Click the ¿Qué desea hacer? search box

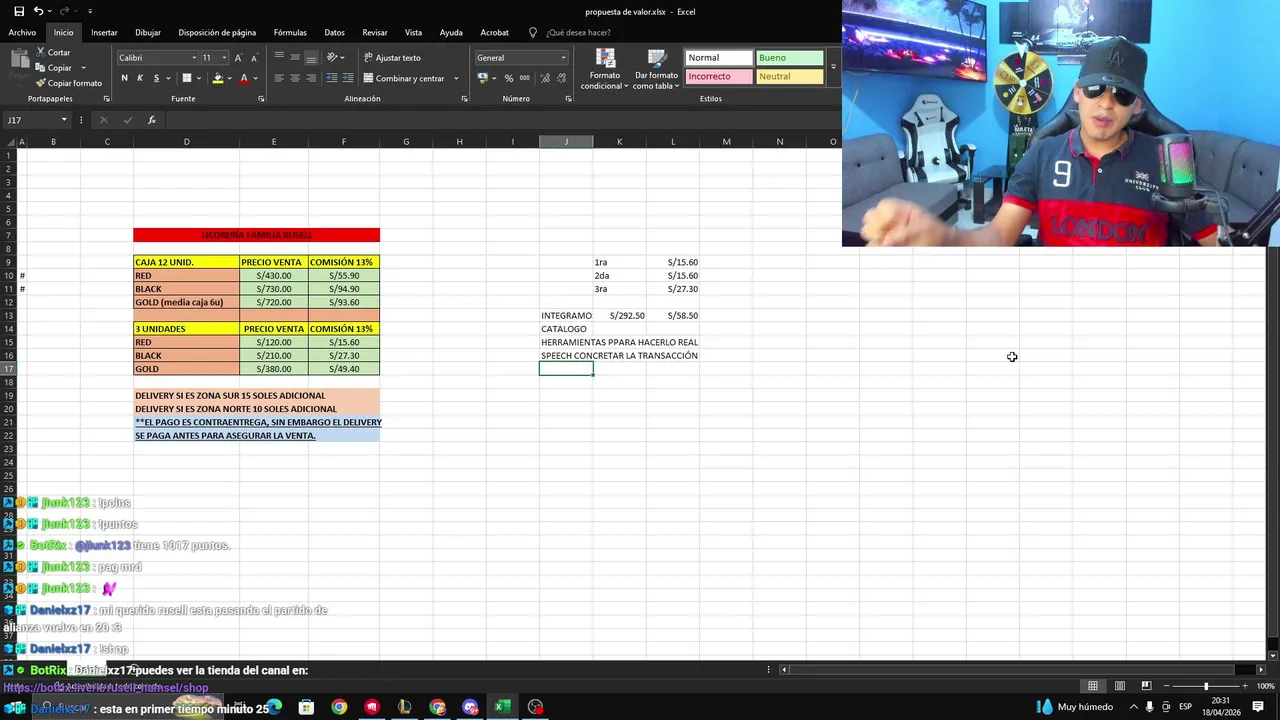coord(577,32)
